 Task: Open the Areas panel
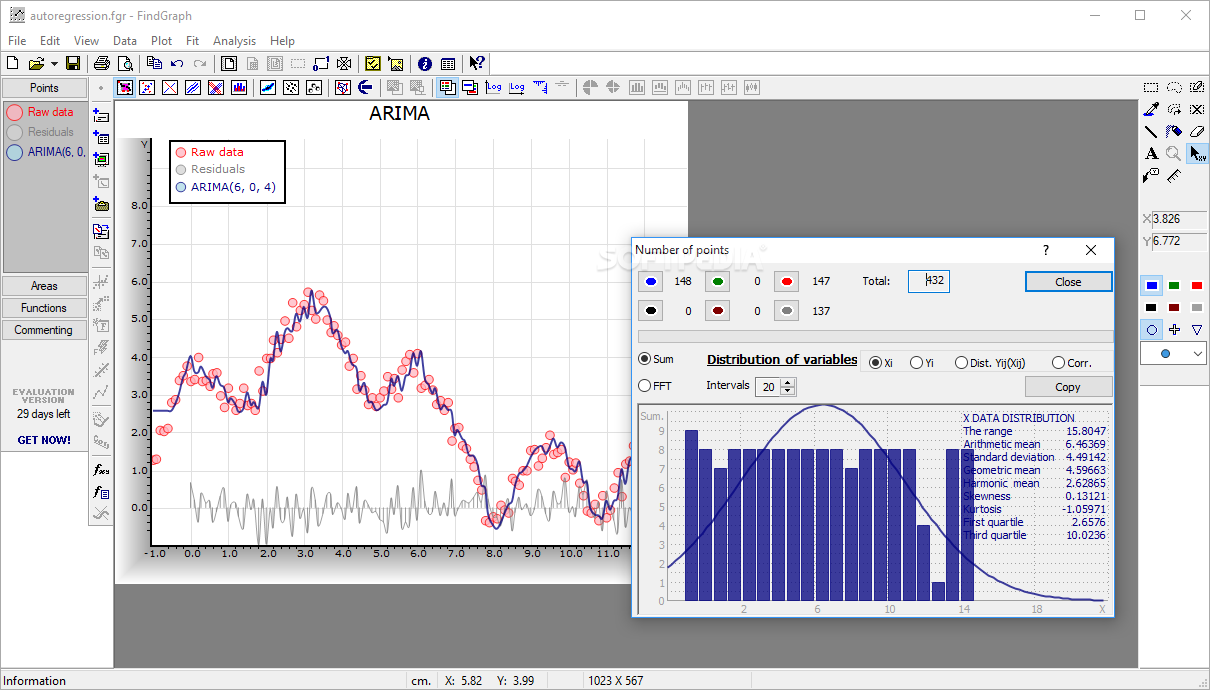coord(44,286)
